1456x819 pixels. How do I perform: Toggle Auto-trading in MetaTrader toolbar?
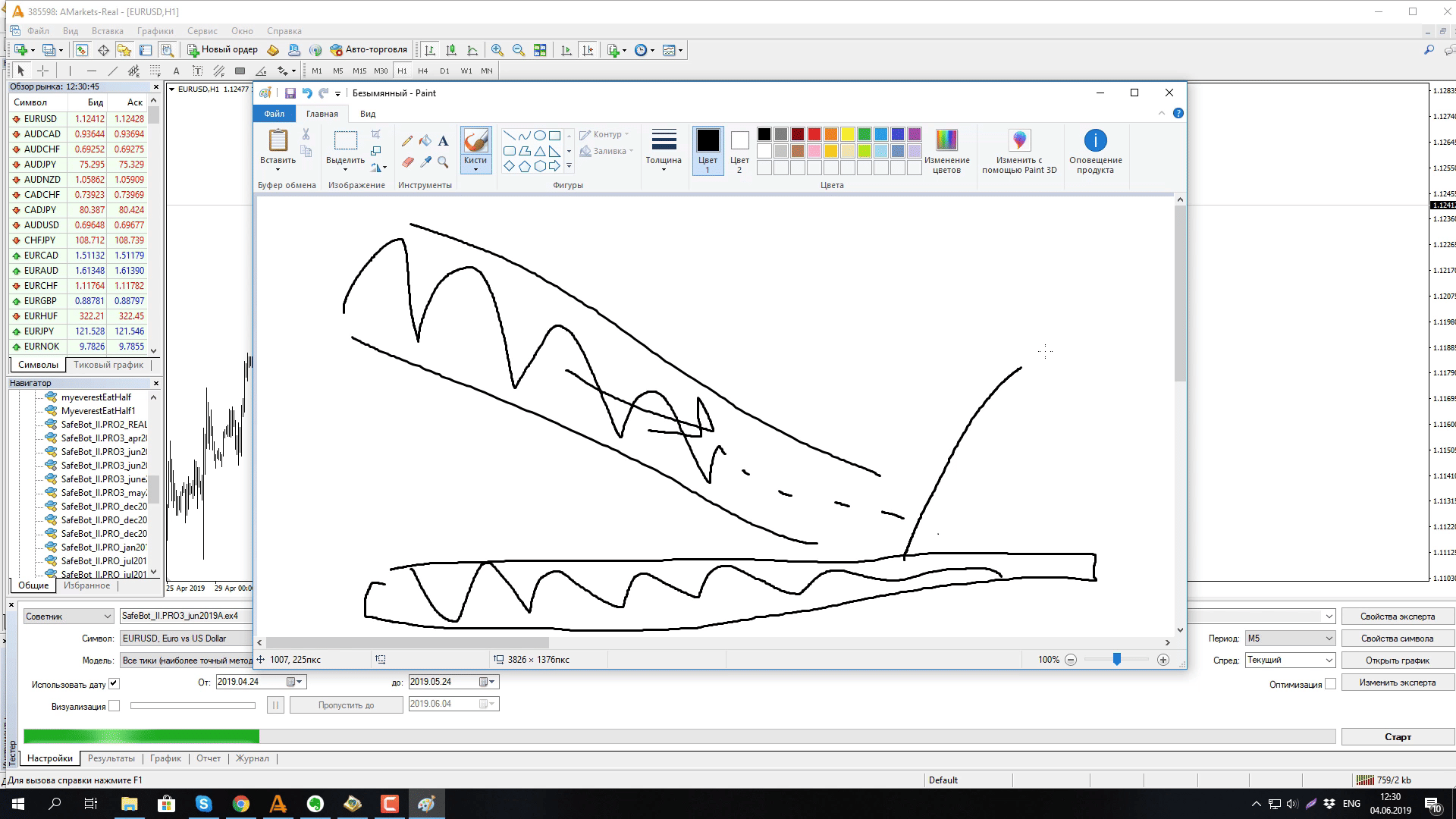tap(369, 50)
